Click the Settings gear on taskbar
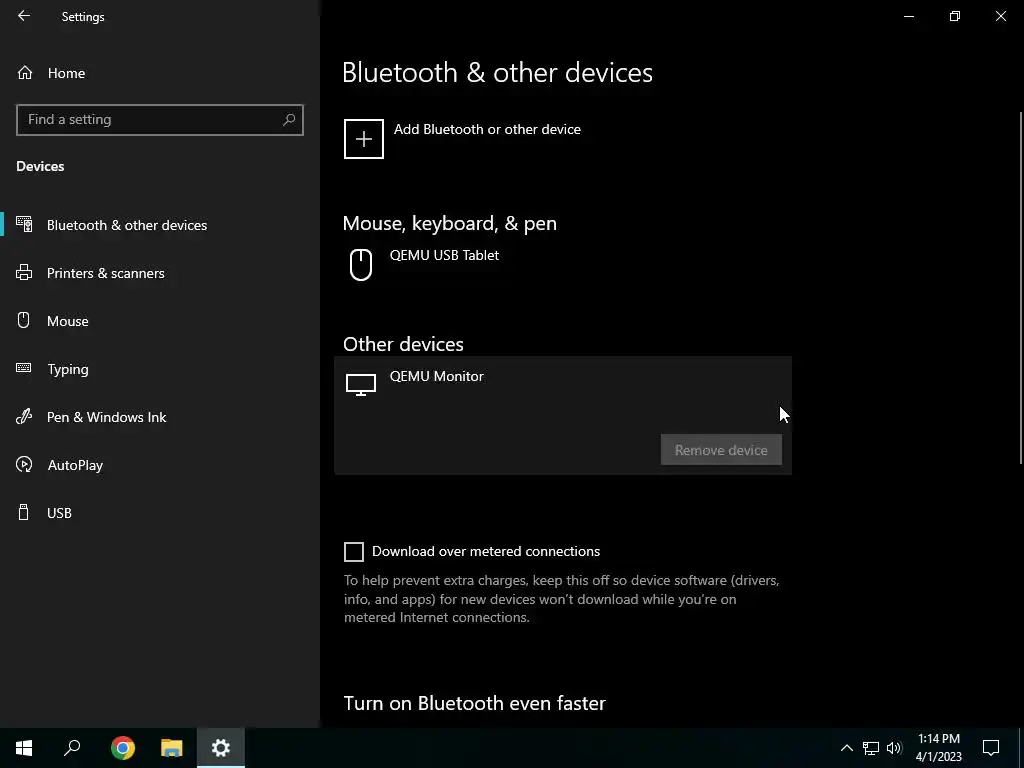 coord(221,748)
